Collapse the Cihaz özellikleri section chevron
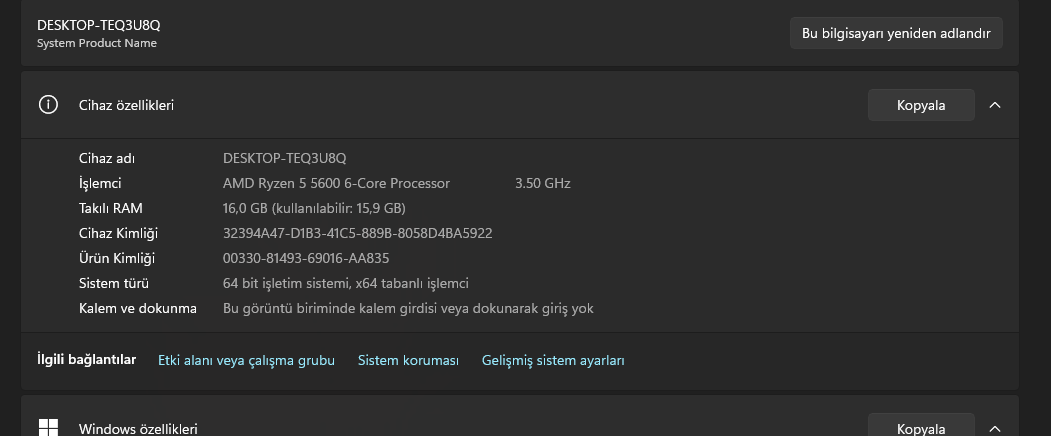1051x436 pixels. (x=994, y=105)
